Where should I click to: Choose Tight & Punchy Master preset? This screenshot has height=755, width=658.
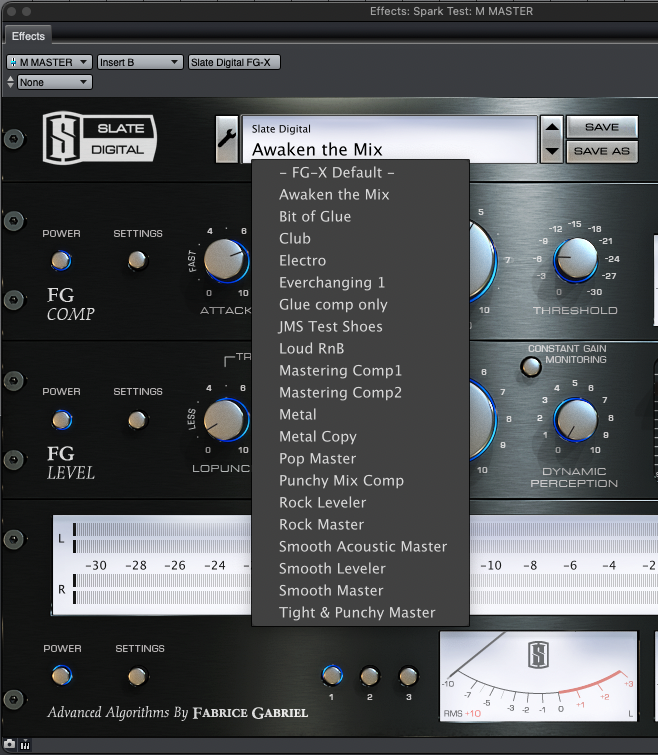tap(360, 612)
